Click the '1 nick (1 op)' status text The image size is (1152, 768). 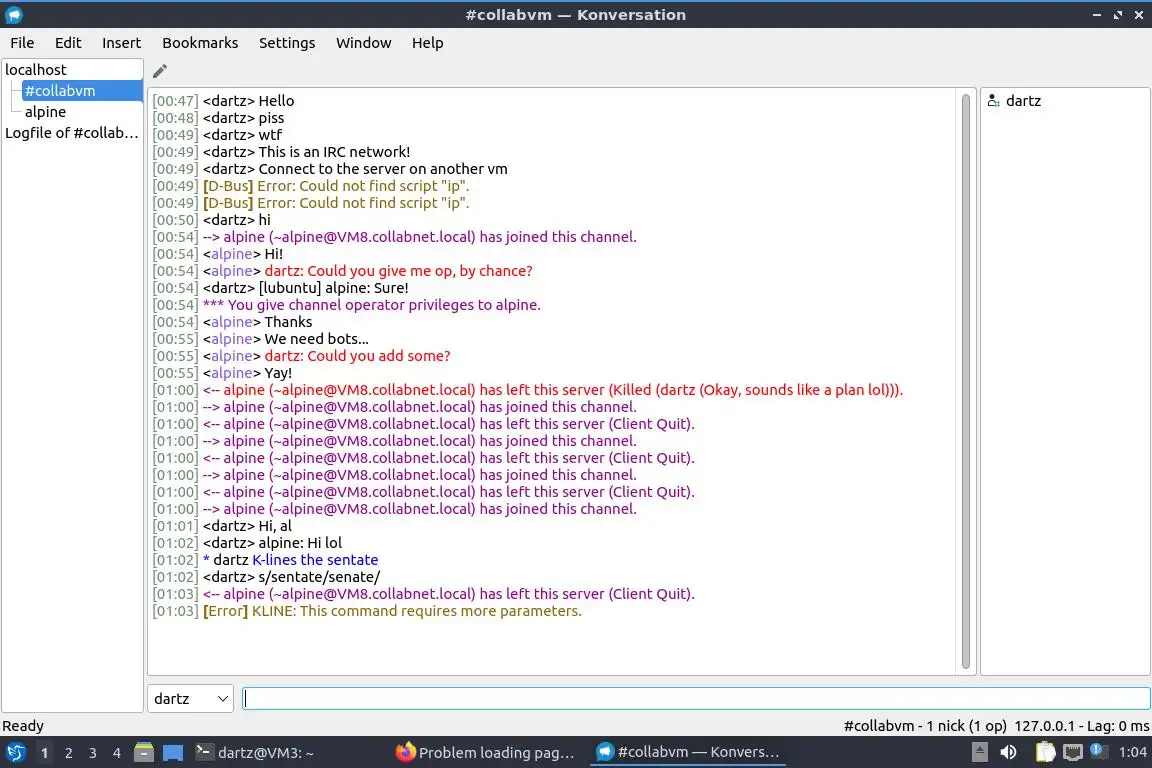pos(966,726)
